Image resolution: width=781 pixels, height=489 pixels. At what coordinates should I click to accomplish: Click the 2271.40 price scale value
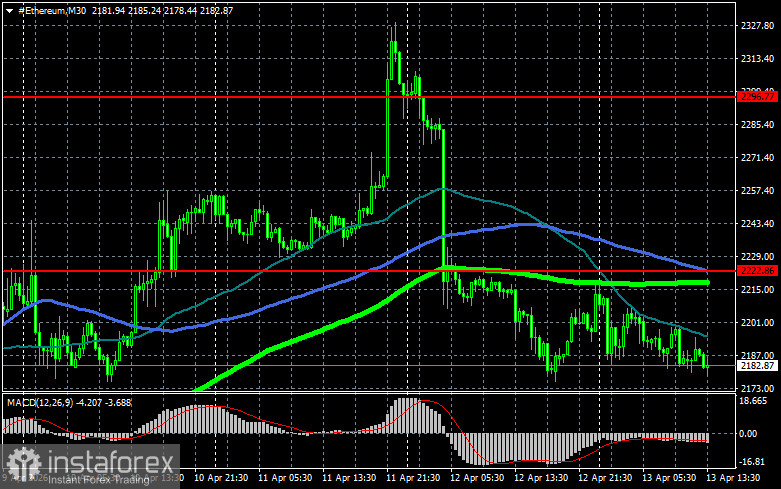tap(757, 157)
